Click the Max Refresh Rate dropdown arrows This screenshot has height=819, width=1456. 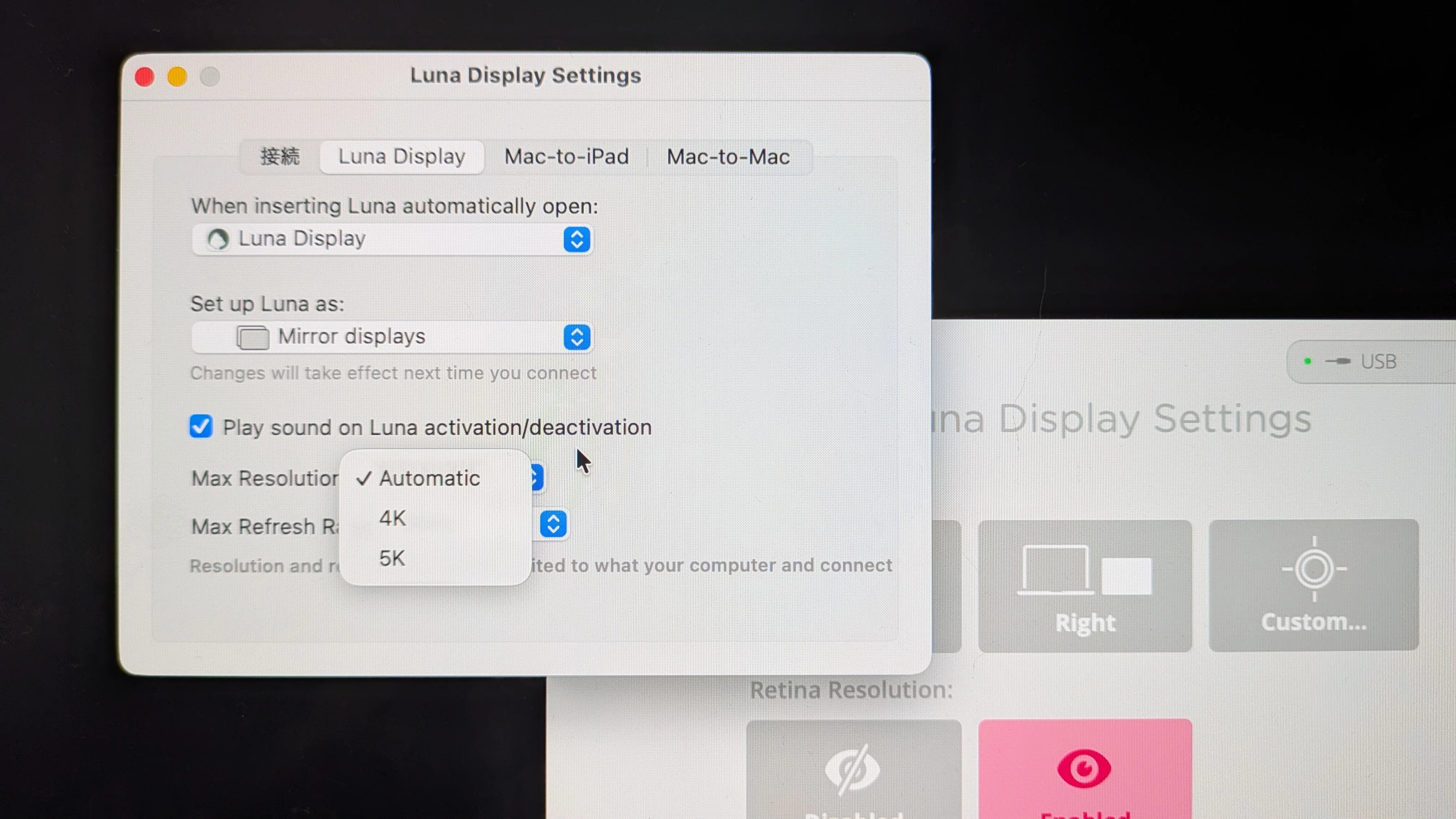(553, 524)
